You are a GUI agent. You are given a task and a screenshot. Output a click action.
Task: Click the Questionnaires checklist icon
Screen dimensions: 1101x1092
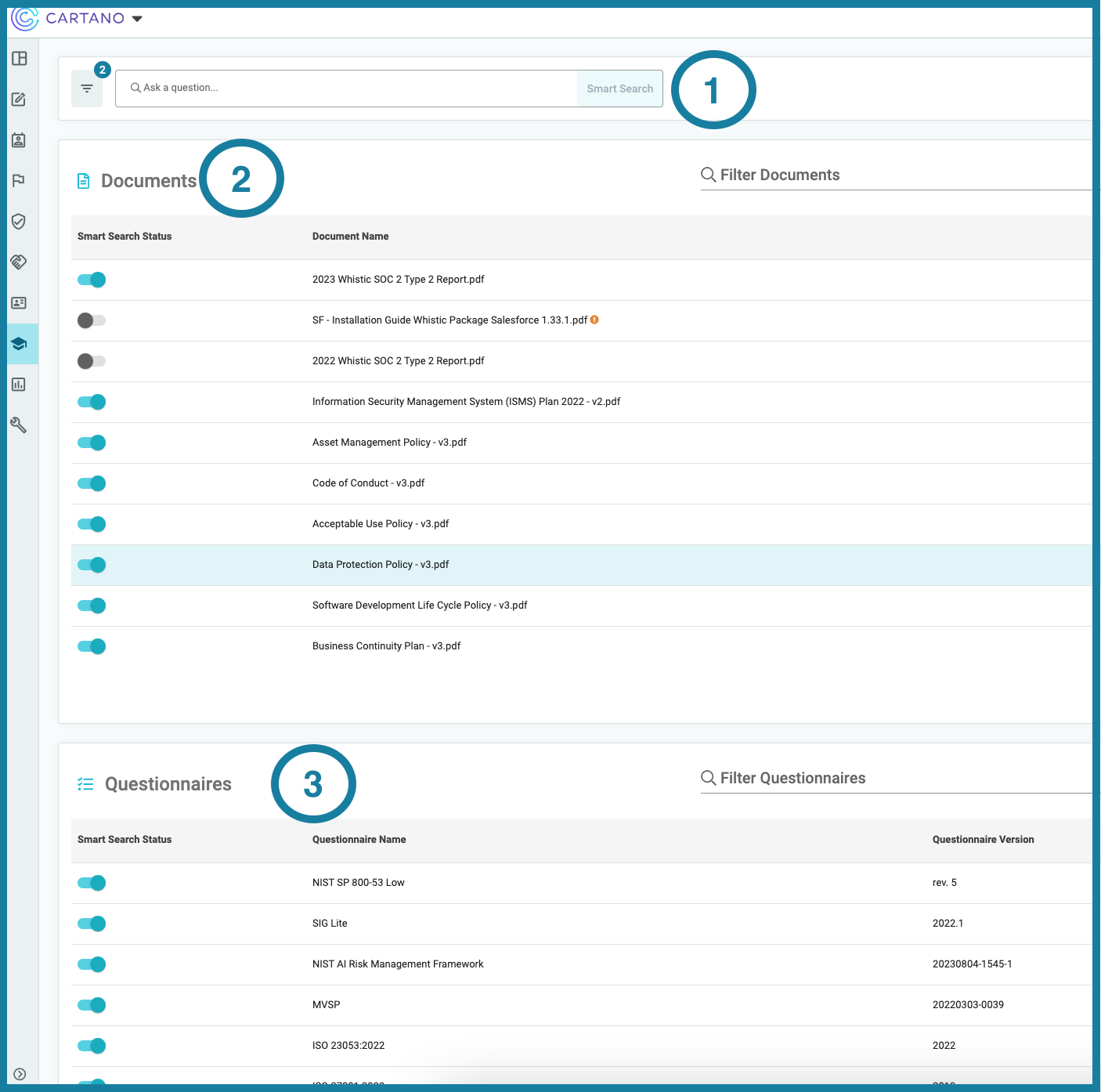pyautogui.click(x=85, y=784)
